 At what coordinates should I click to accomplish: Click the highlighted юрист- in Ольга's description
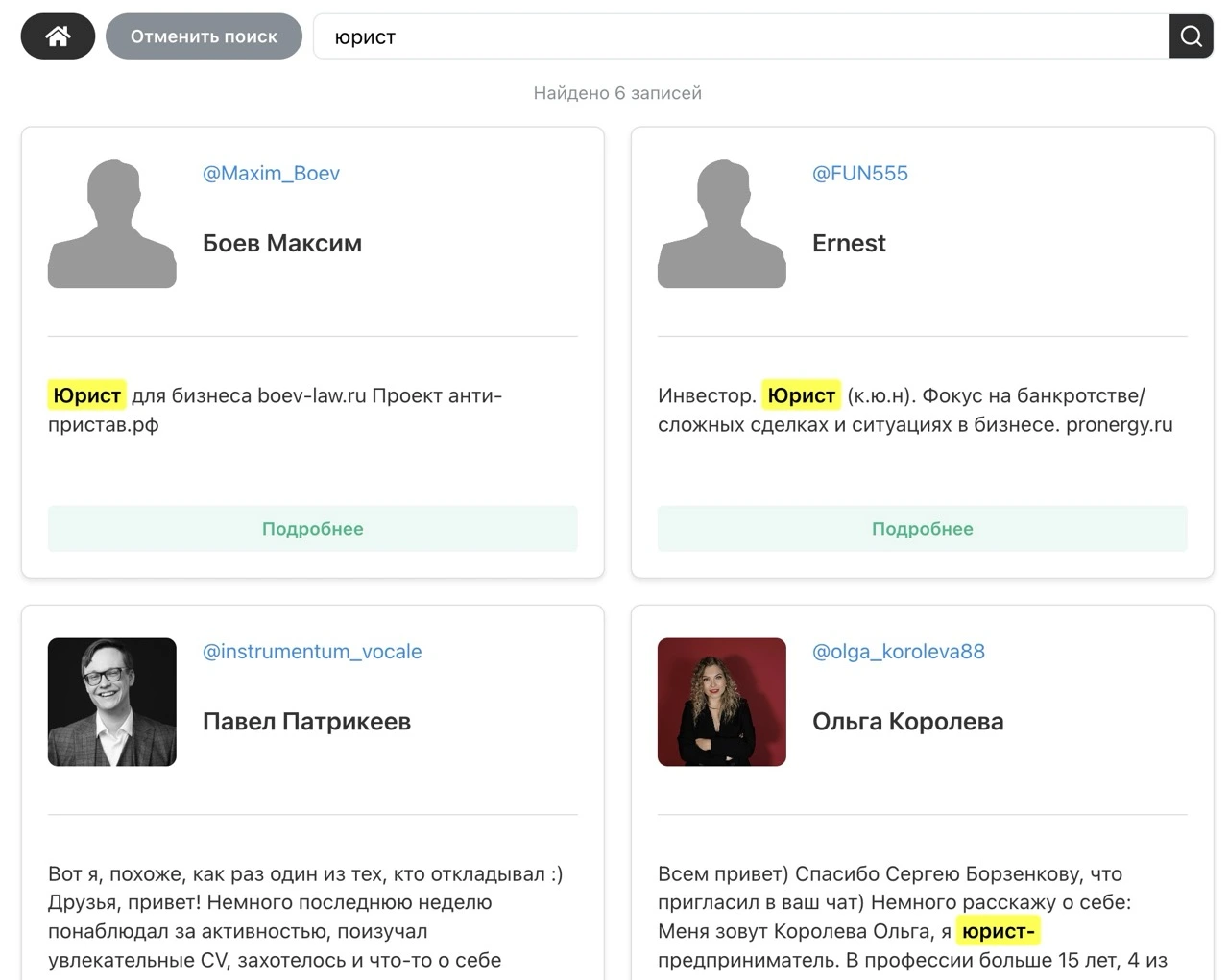click(999, 931)
